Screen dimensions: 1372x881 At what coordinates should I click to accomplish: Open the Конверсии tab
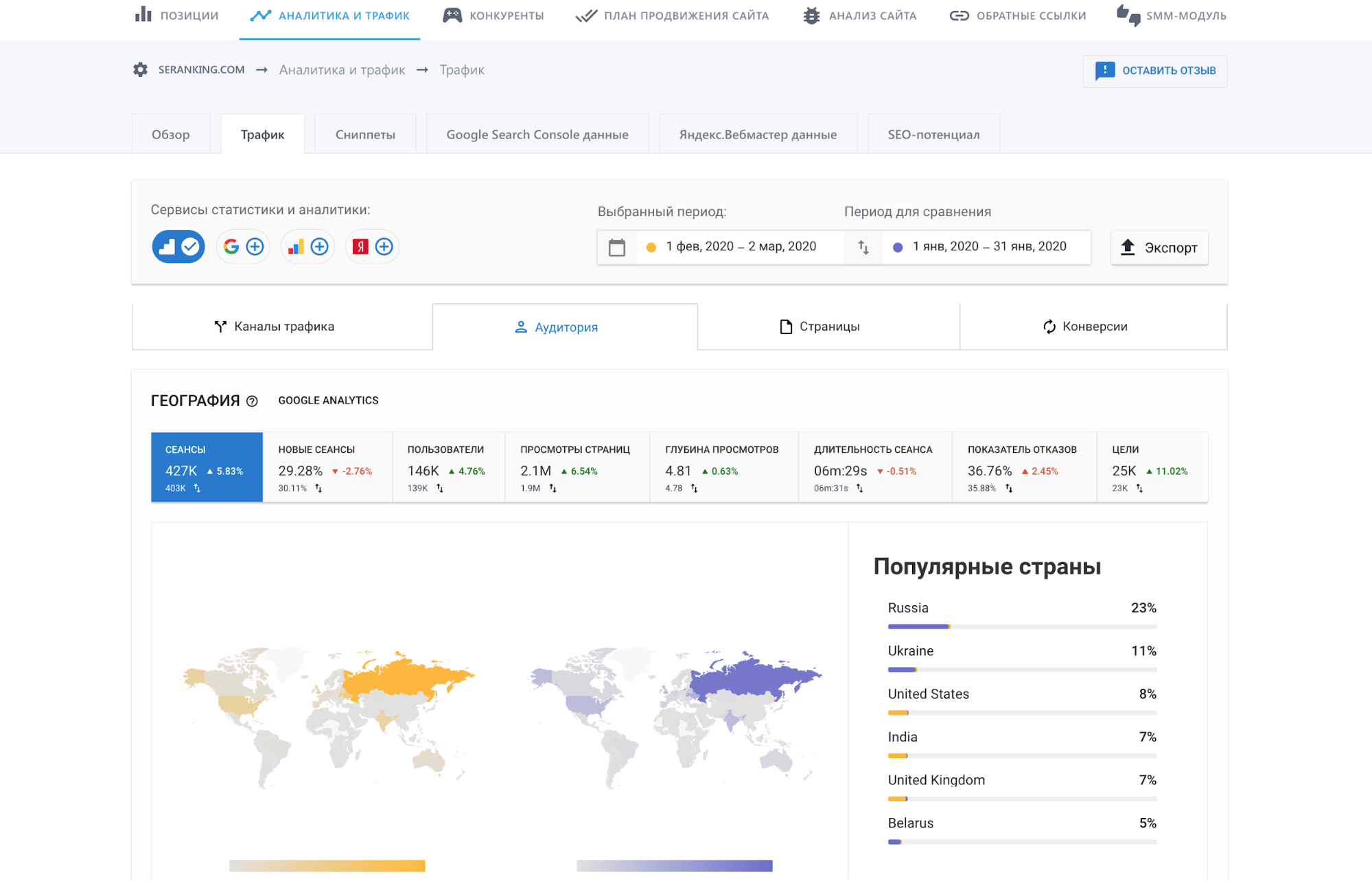coord(1093,327)
